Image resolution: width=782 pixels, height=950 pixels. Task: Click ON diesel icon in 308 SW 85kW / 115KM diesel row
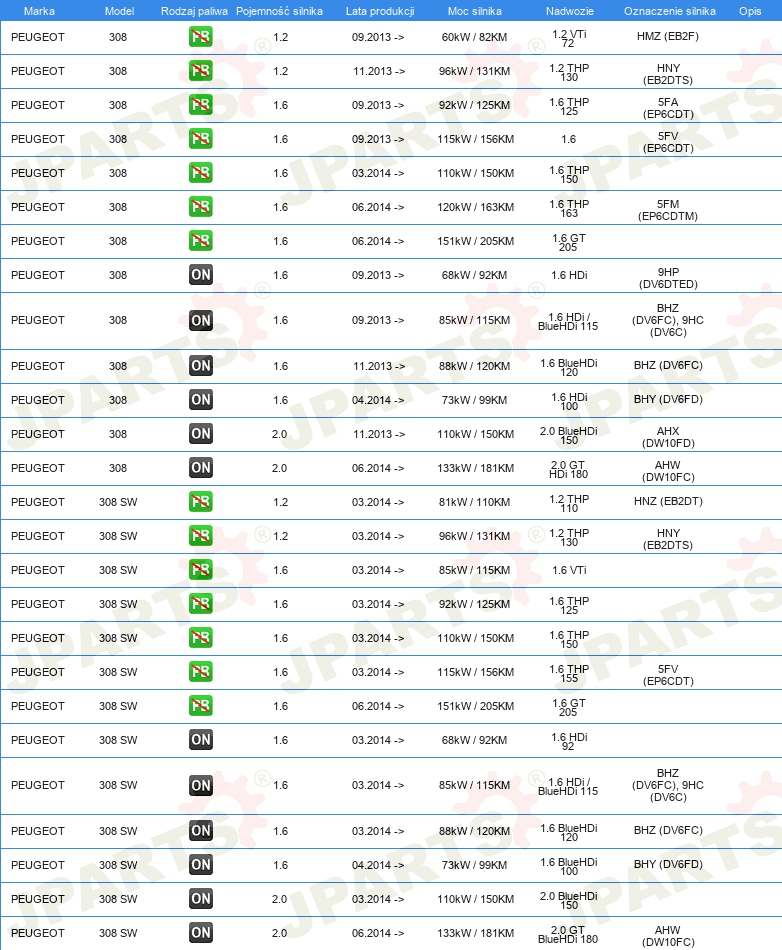click(200, 785)
